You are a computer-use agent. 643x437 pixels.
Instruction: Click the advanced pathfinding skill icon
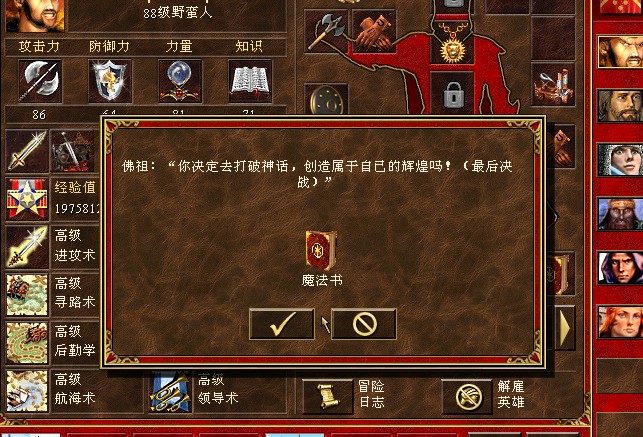27,295
